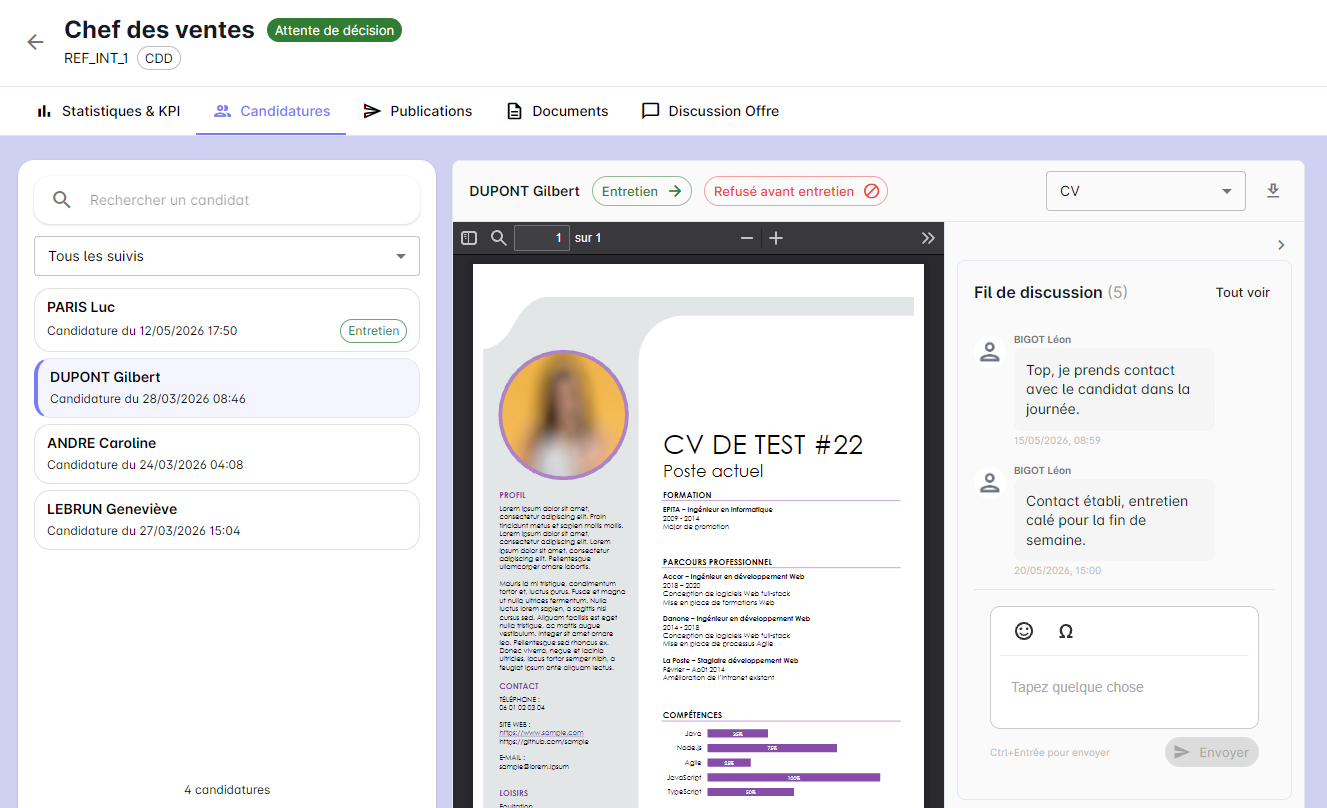Mark as Refusé avant entretien

click(x=796, y=191)
